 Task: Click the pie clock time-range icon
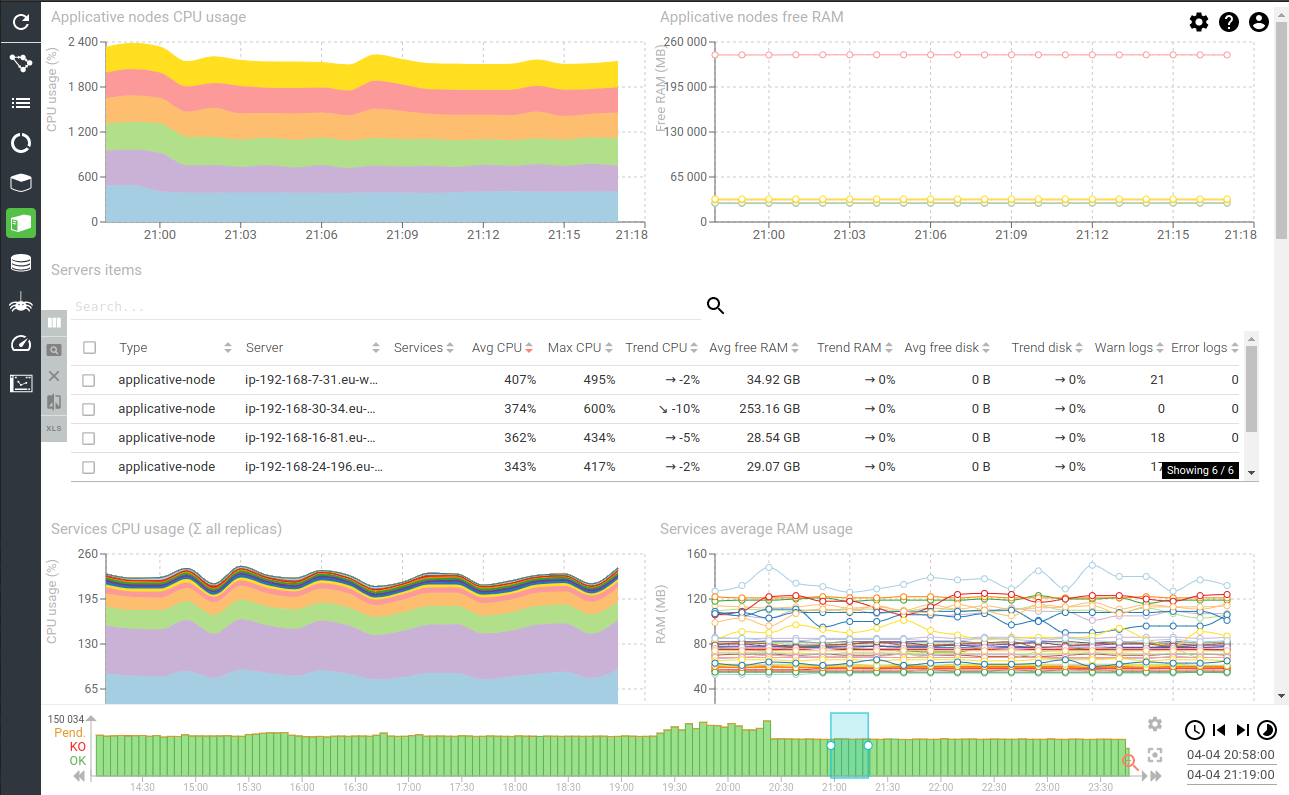click(x=1267, y=730)
